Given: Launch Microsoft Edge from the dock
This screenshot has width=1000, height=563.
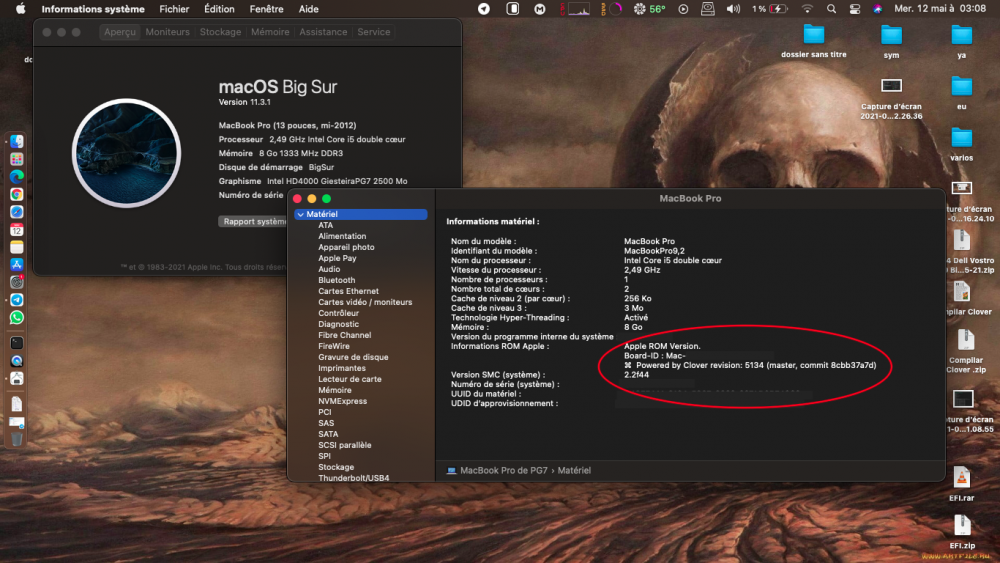Looking at the screenshot, I should (17, 177).
